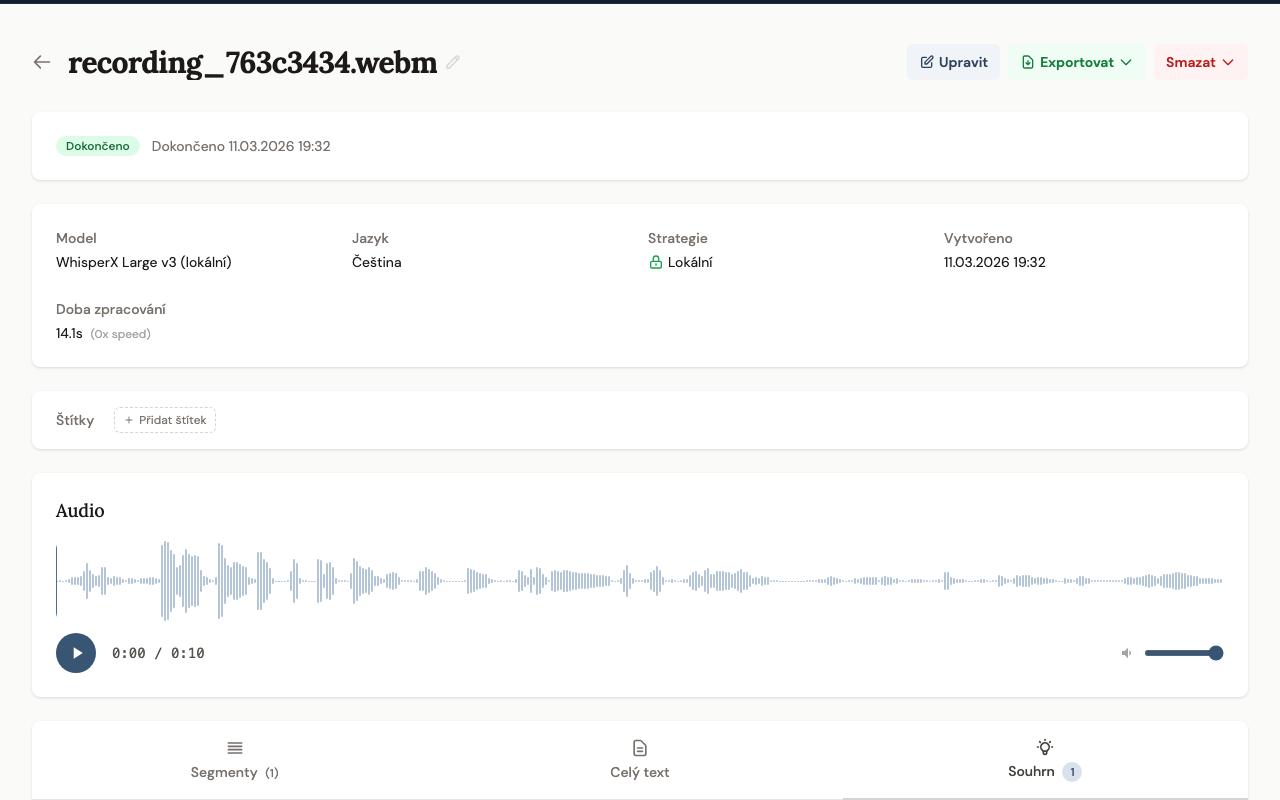Screen dimensions: 1280x800
Task: Expand the Smazat dropdown
Action: [1200, 62]
